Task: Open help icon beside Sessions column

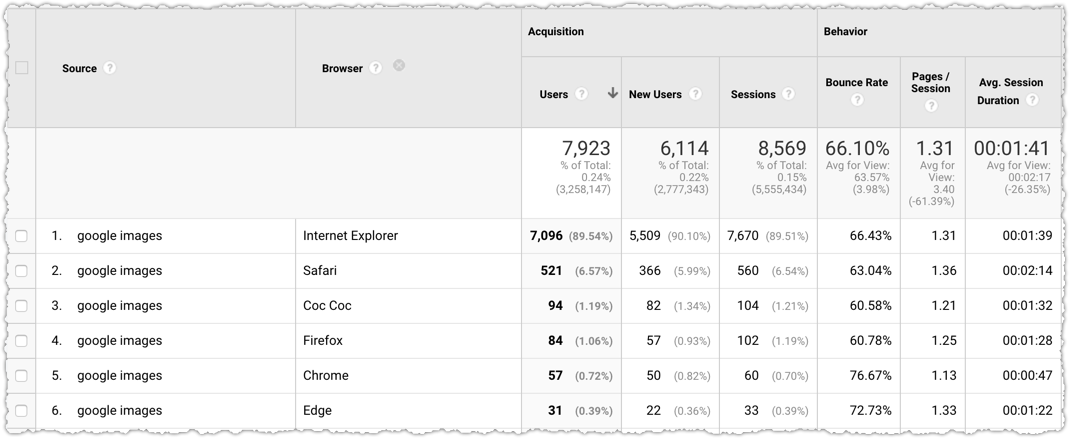Action: point(788,94)
